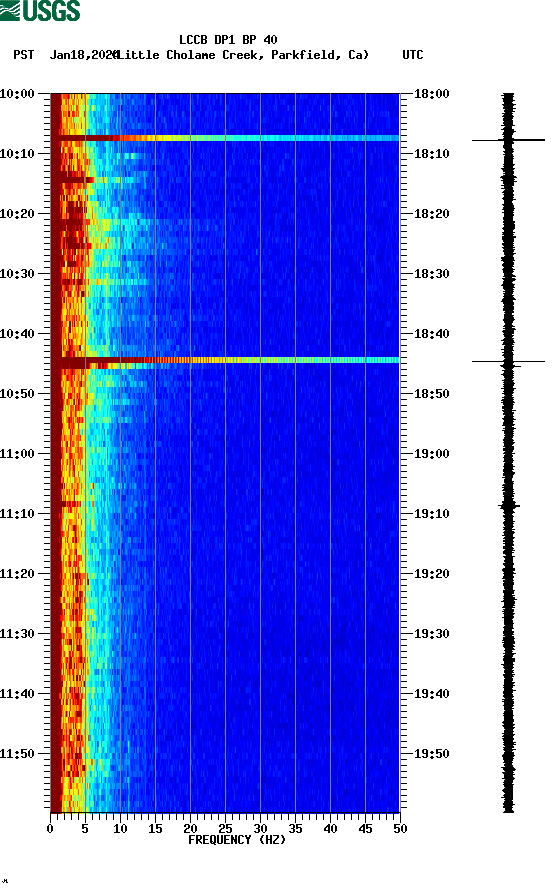The width and height of the screenshot is (552, 892).
Task: Click 'Little Cholame Creek, Parkfield, Ca)' text
Action: pos(242,55)
